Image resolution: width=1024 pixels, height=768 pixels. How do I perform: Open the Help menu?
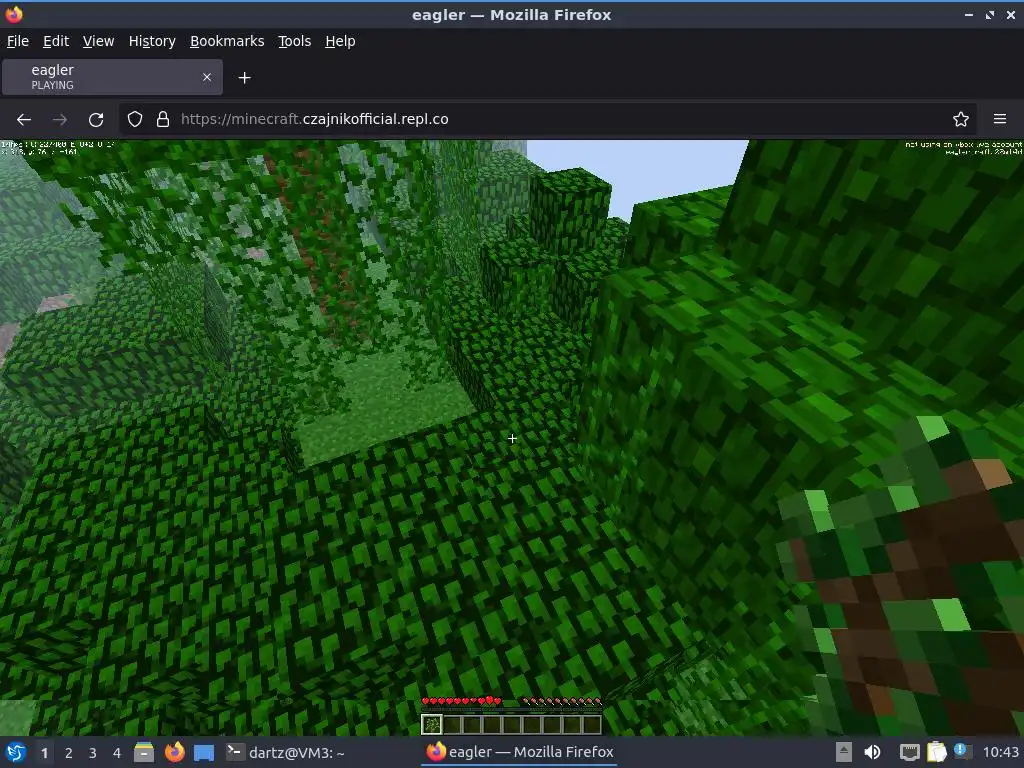coord(340,41)
